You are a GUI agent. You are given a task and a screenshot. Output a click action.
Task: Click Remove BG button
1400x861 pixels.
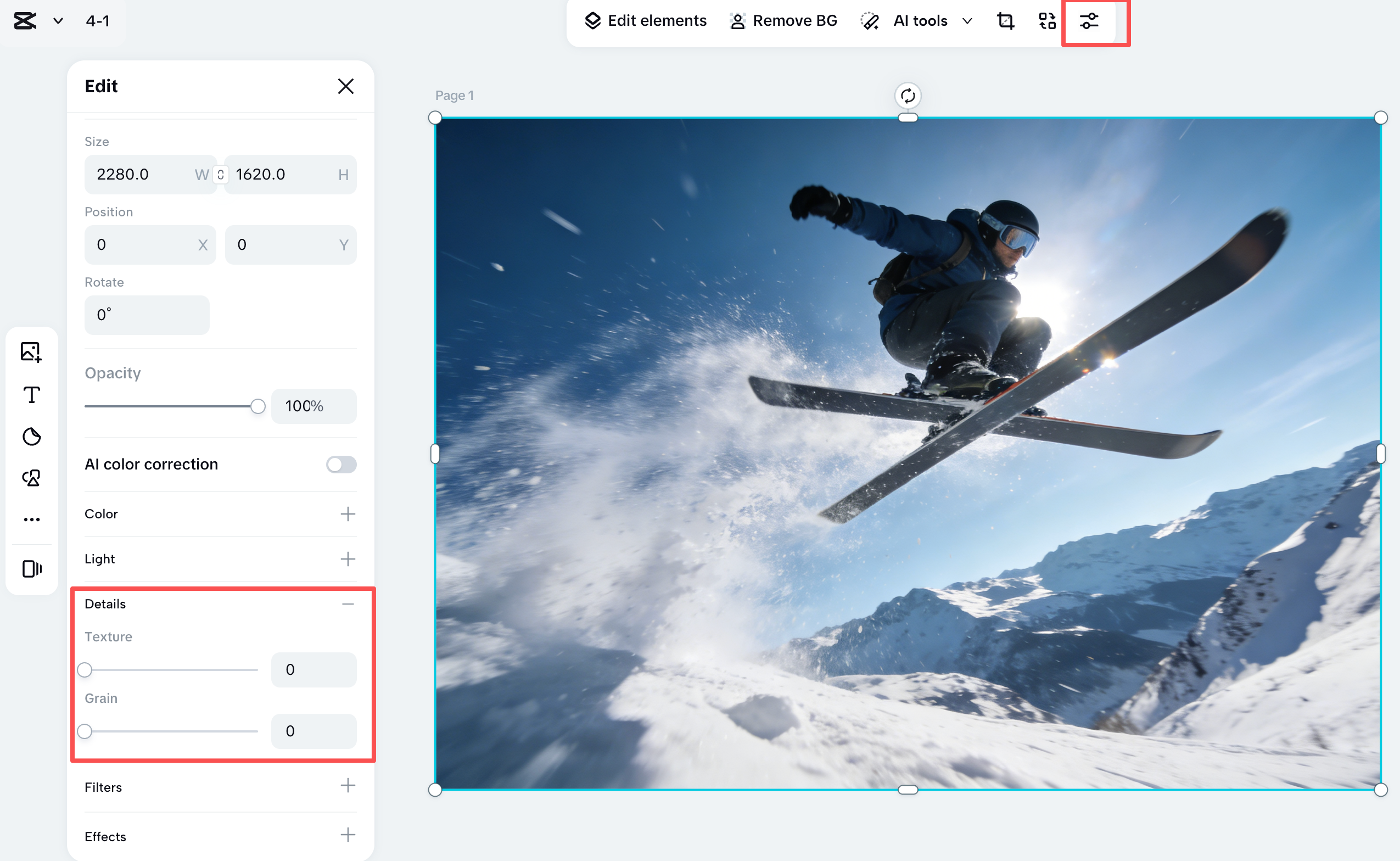[783, 21]
